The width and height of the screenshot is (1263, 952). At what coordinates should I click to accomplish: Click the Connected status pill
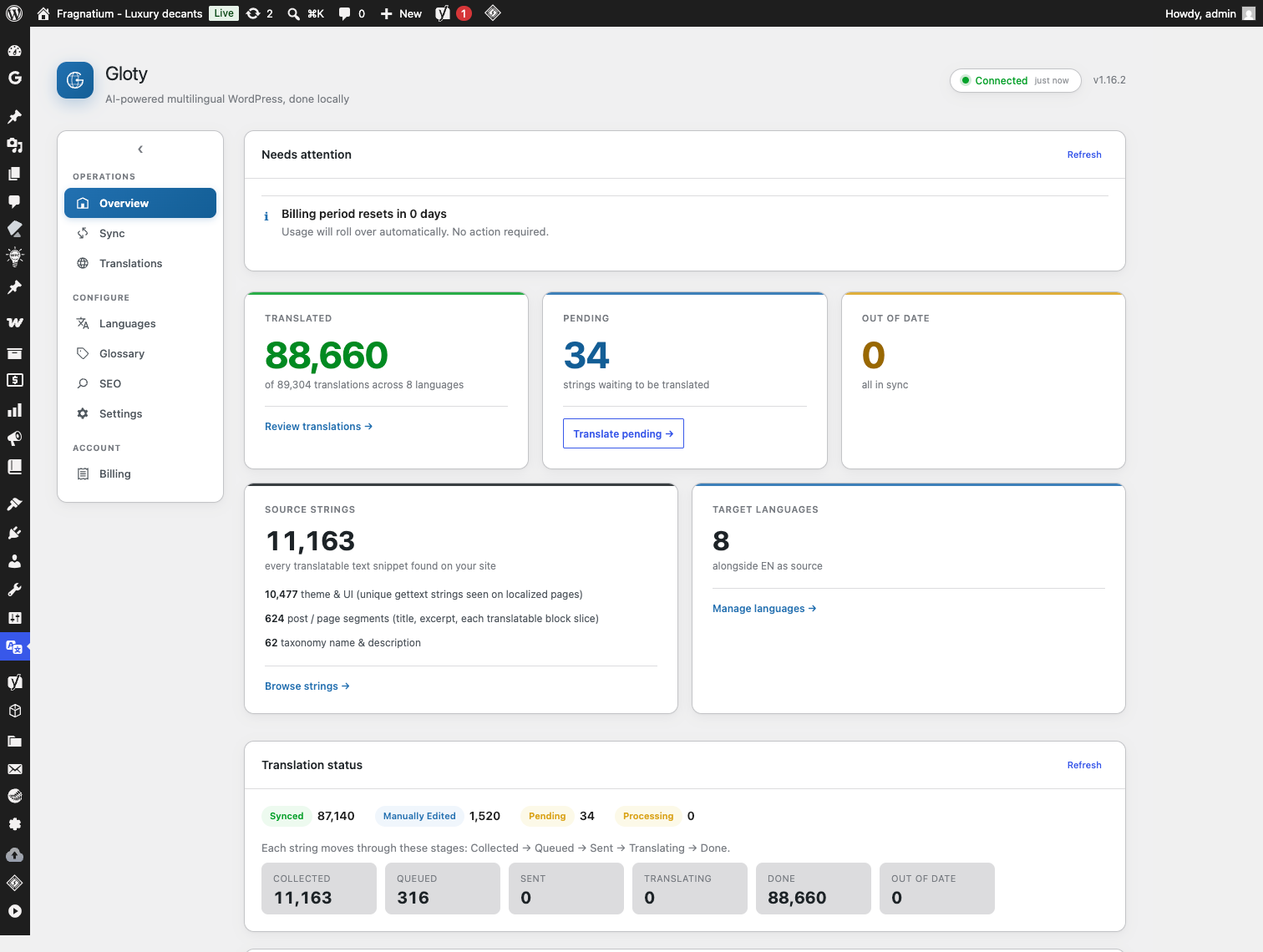(x=1016, y=80)
